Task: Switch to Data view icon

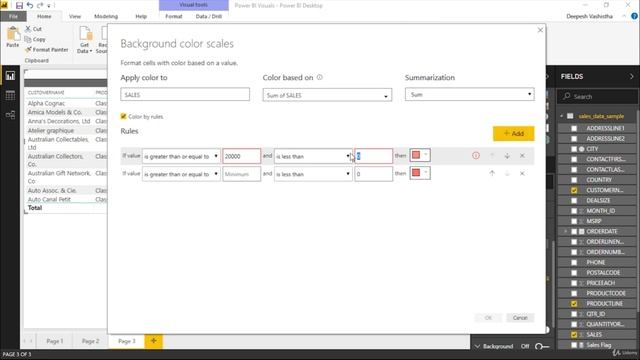Action: coord(10,95)
